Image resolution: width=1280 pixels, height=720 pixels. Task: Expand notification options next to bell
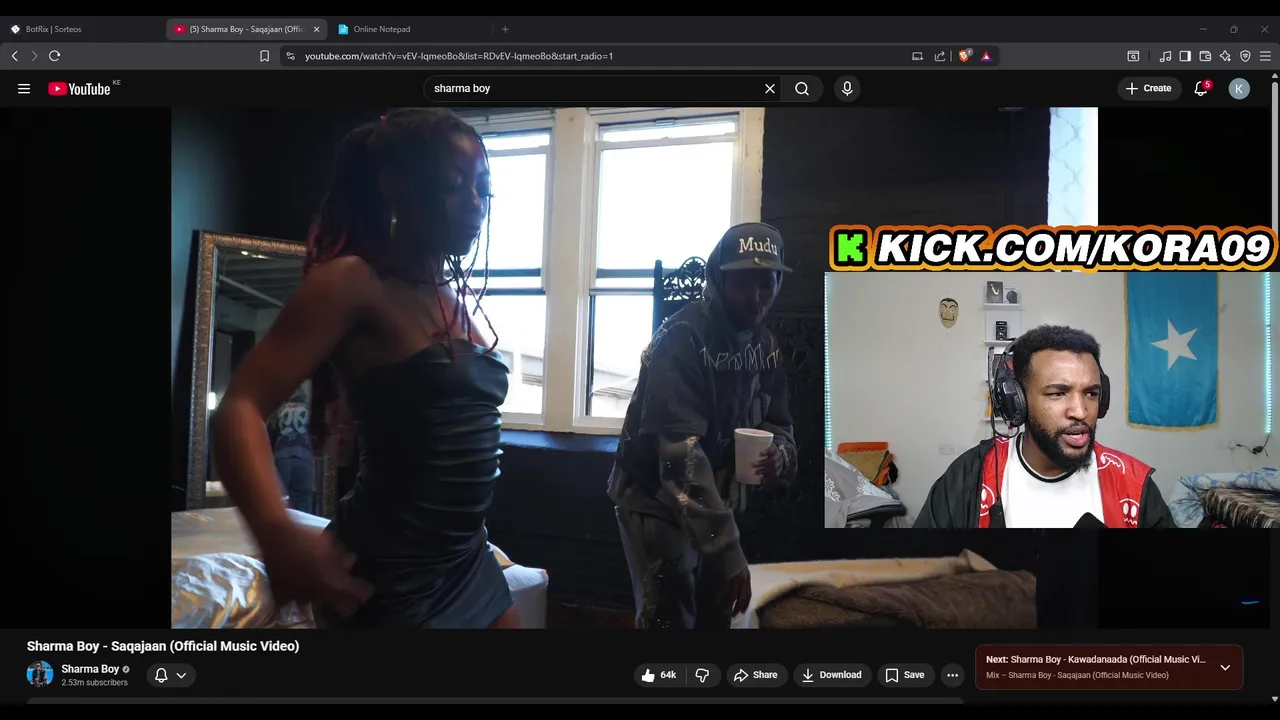[x=181, y=675]
